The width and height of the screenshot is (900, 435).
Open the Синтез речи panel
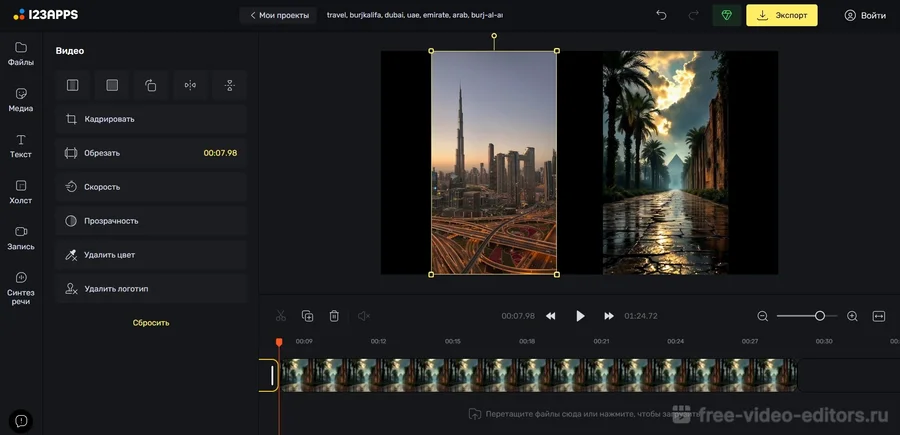coord(21,288)
